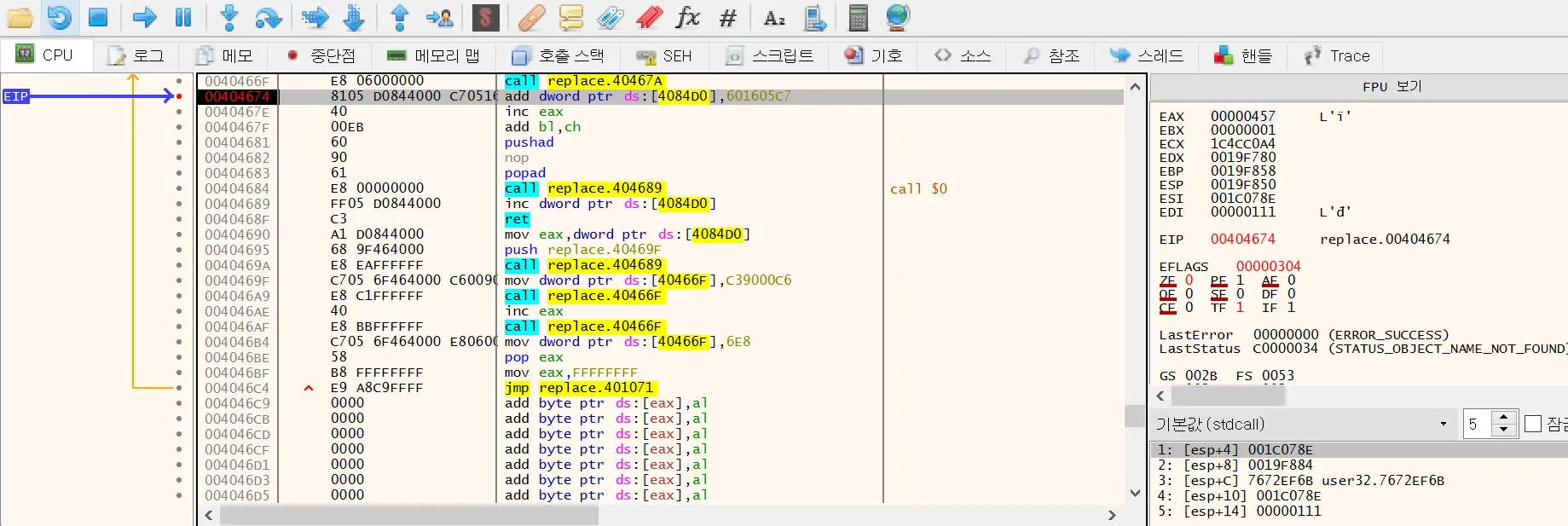Click the Restart debugging icon

point(59,17)
